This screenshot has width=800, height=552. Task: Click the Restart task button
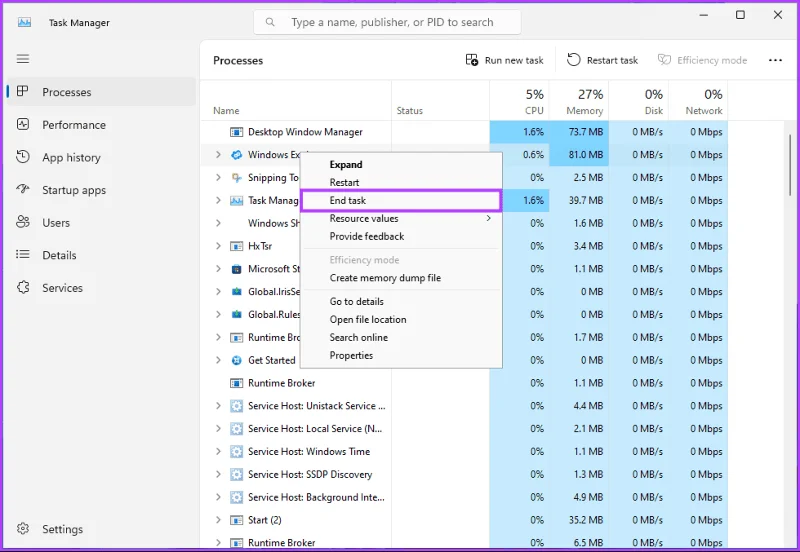[603, 60]
